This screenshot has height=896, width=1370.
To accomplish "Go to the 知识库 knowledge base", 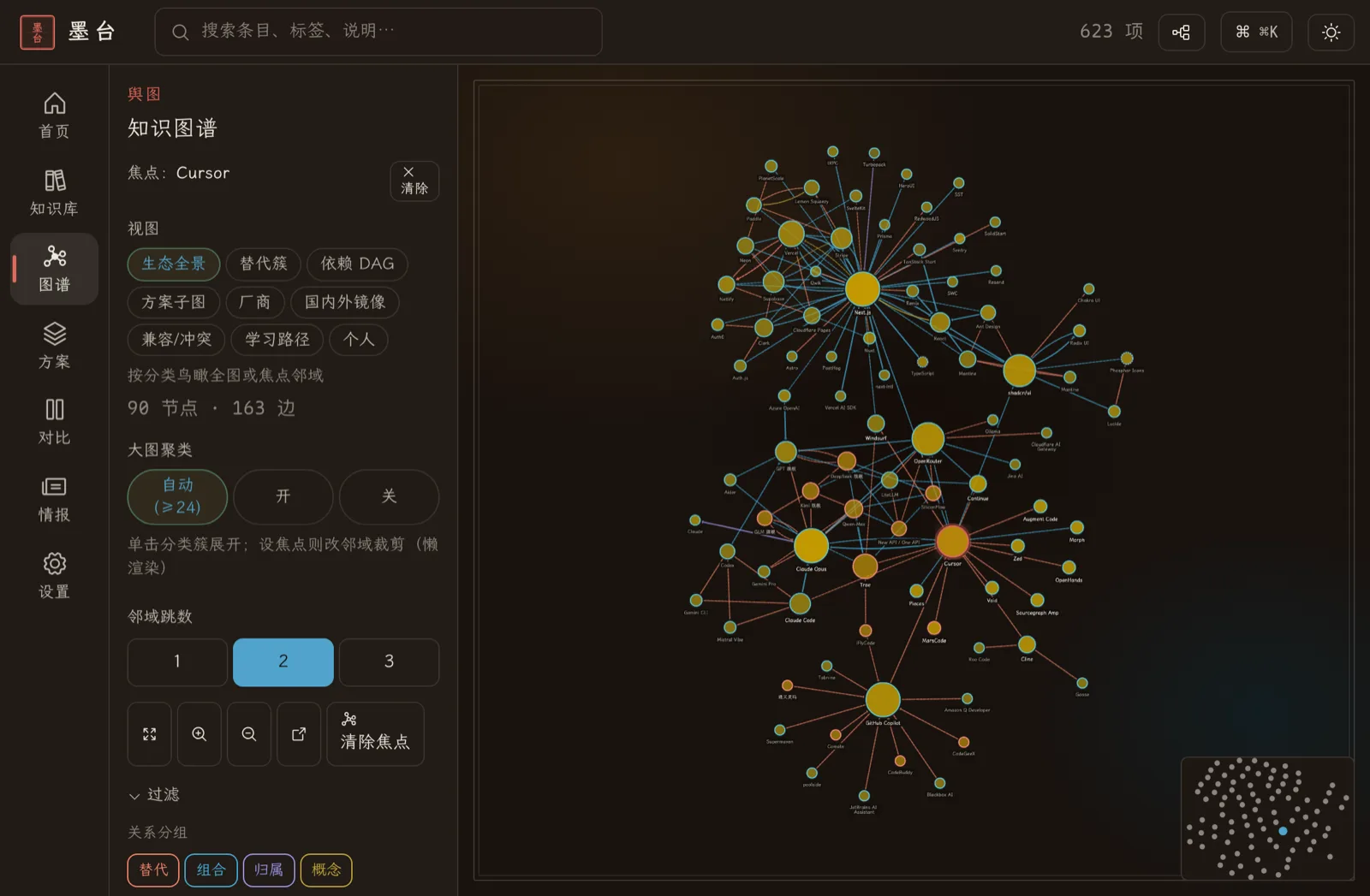I will pos(54,193).
